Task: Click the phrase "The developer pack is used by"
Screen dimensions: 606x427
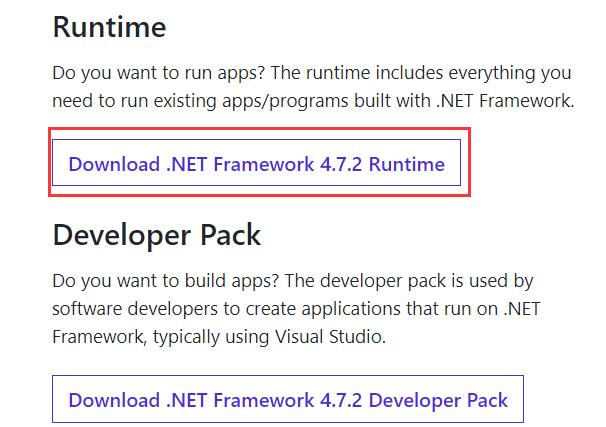Action: click(x=409, y=281)
